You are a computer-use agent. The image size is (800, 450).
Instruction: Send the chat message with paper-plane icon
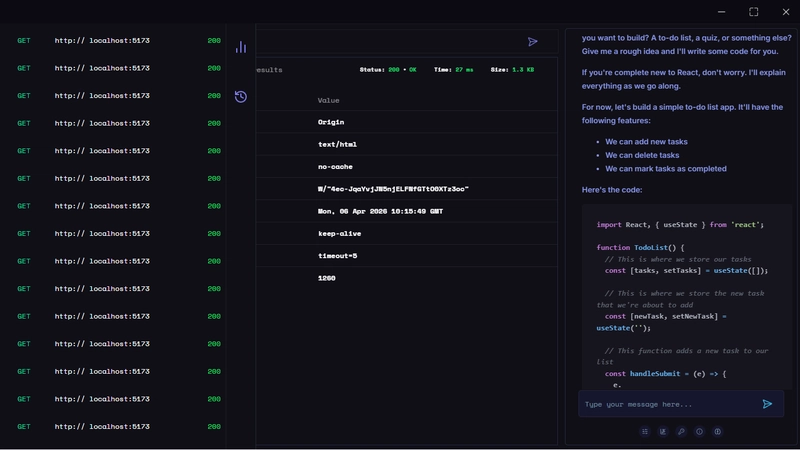click(x=767, y=404)
